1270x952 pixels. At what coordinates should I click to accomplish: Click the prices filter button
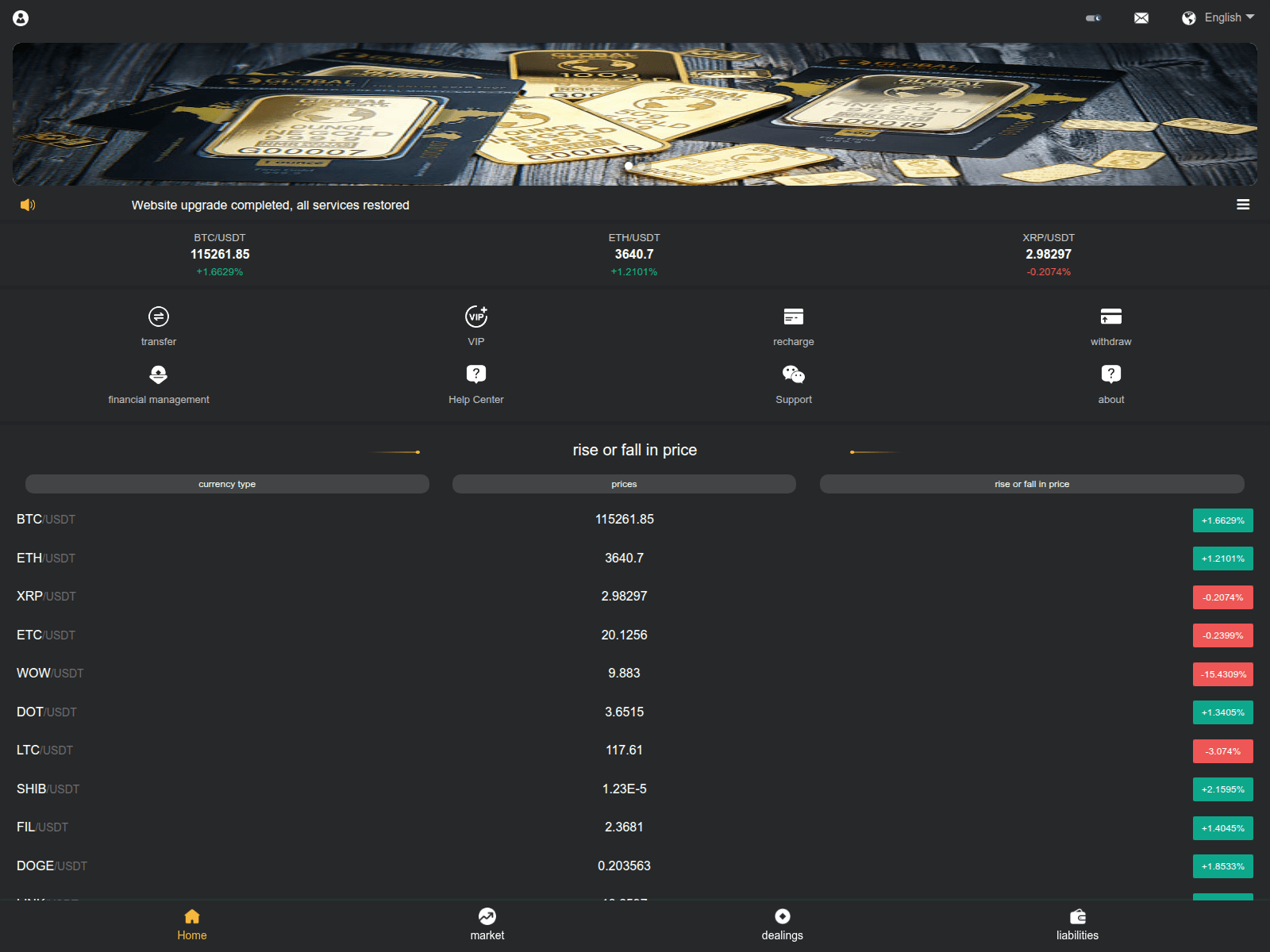(624, 484)
